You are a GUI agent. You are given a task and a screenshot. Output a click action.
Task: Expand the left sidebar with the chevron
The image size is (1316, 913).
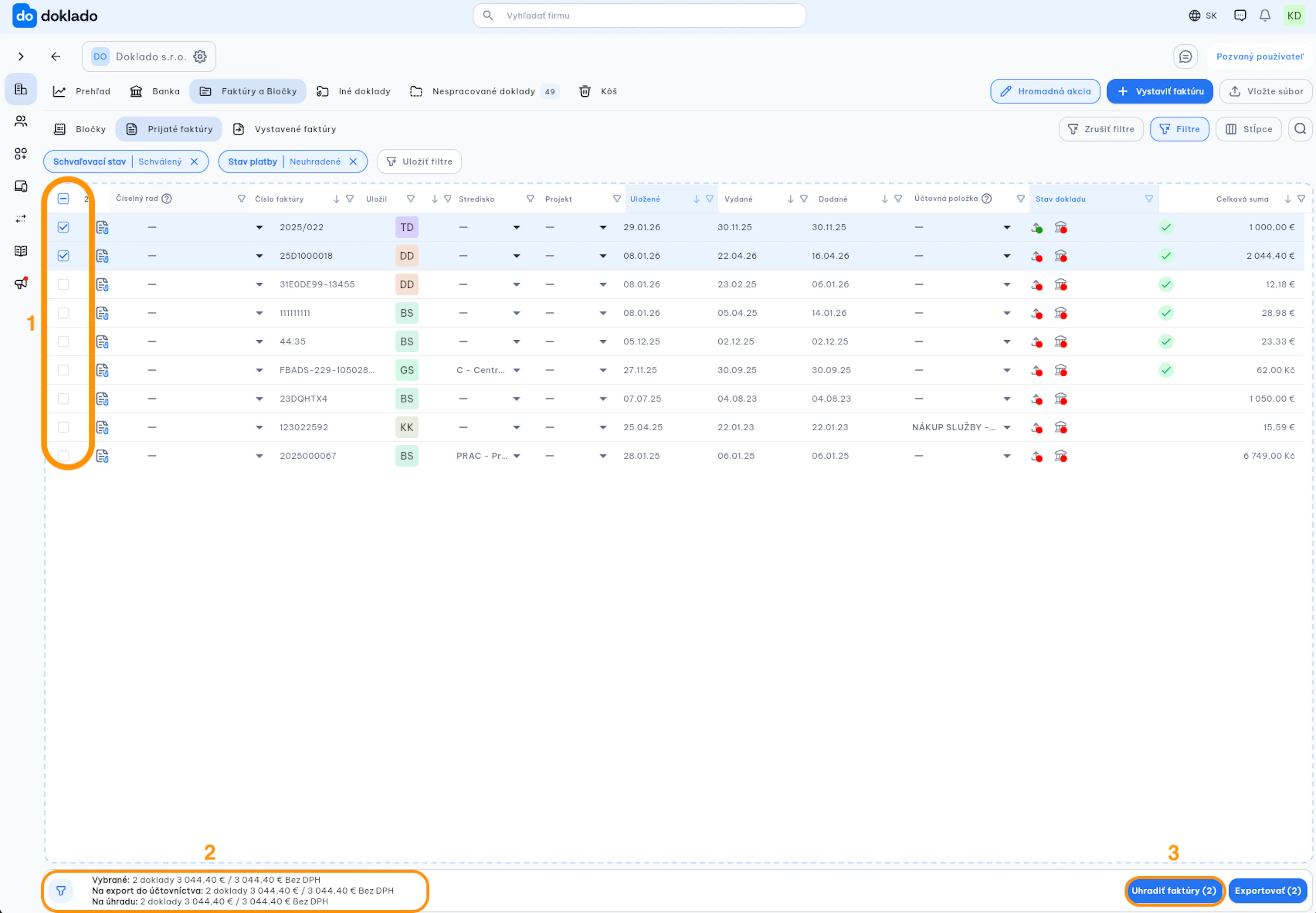click(x=21, y=57)
